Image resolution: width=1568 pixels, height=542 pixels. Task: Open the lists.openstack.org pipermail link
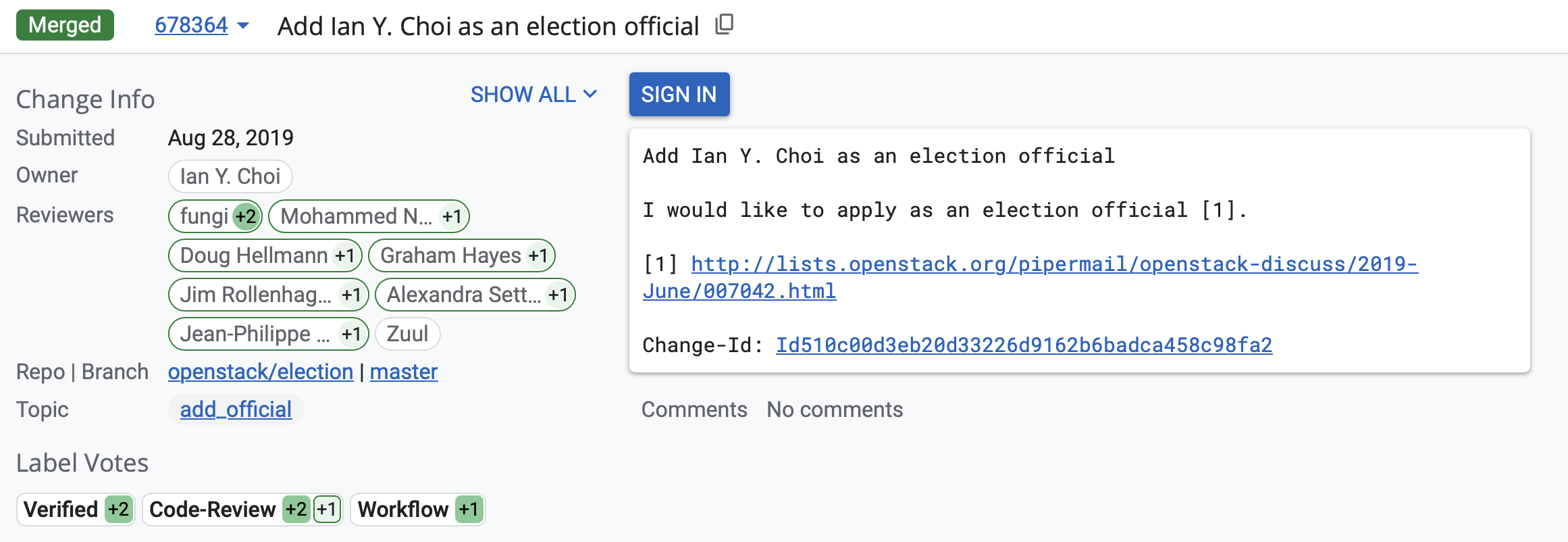click(x=1053, y=264)
